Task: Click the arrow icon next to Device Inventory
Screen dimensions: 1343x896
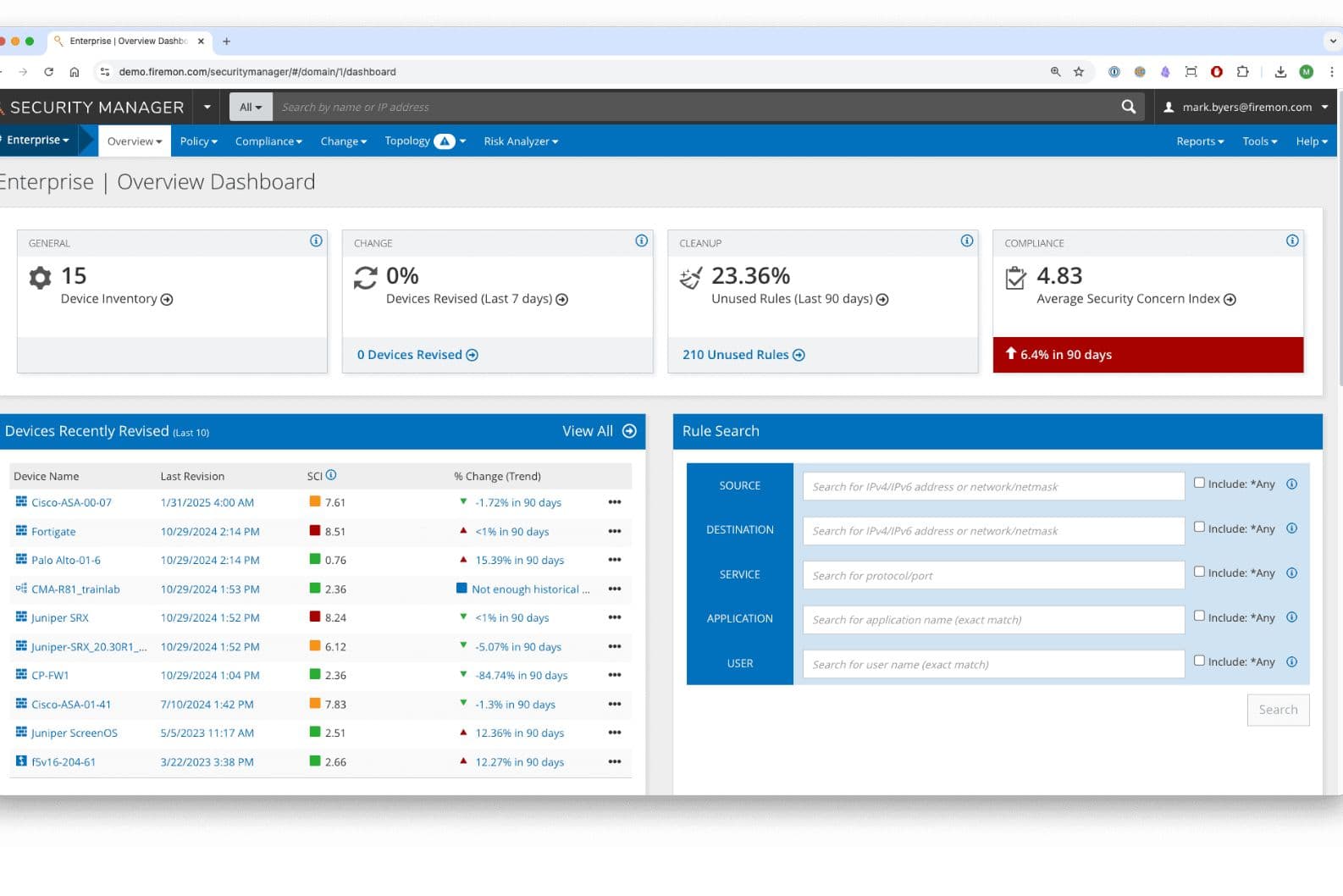Action: [x=167, y=300]
